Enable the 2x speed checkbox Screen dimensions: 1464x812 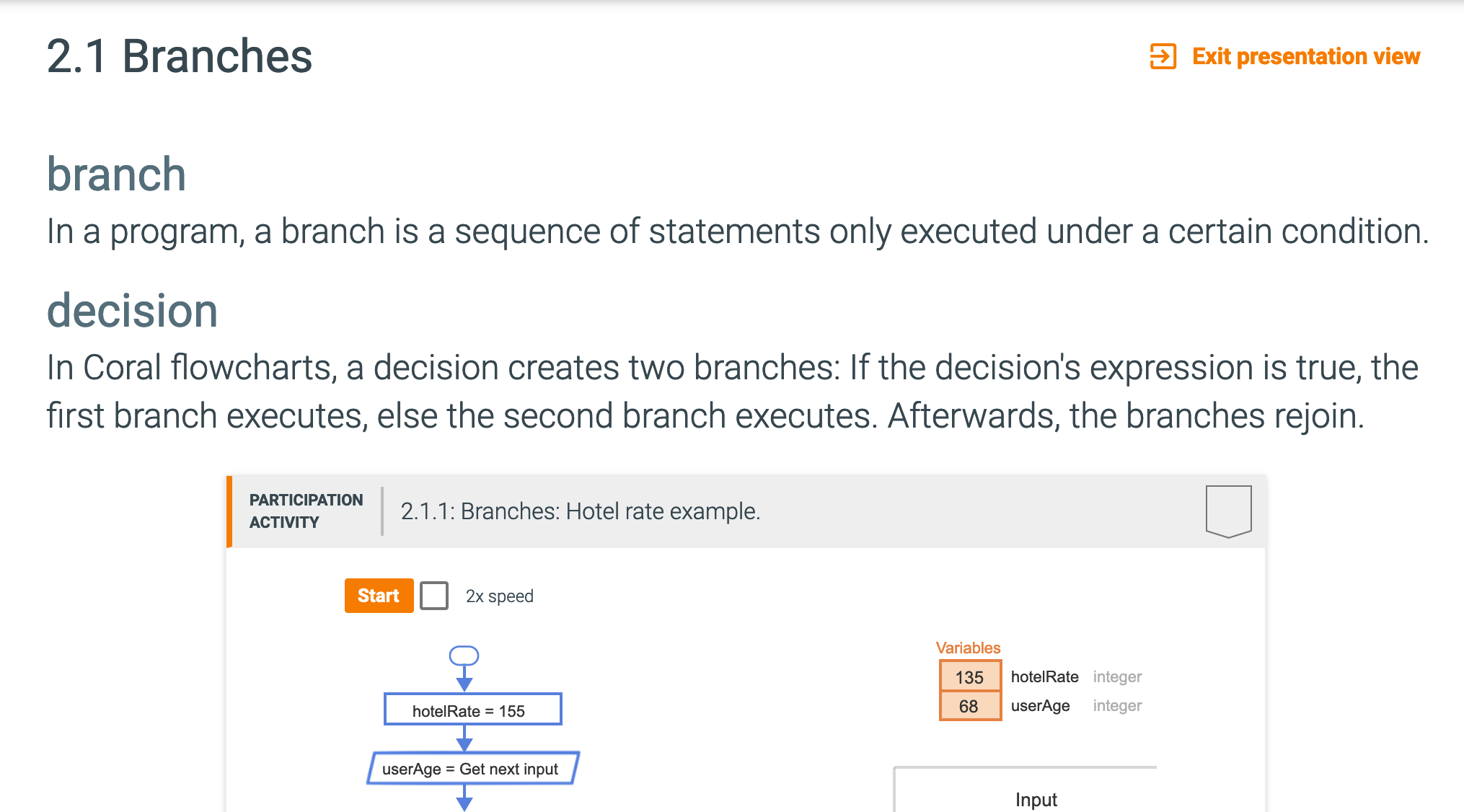coord(434,596)
